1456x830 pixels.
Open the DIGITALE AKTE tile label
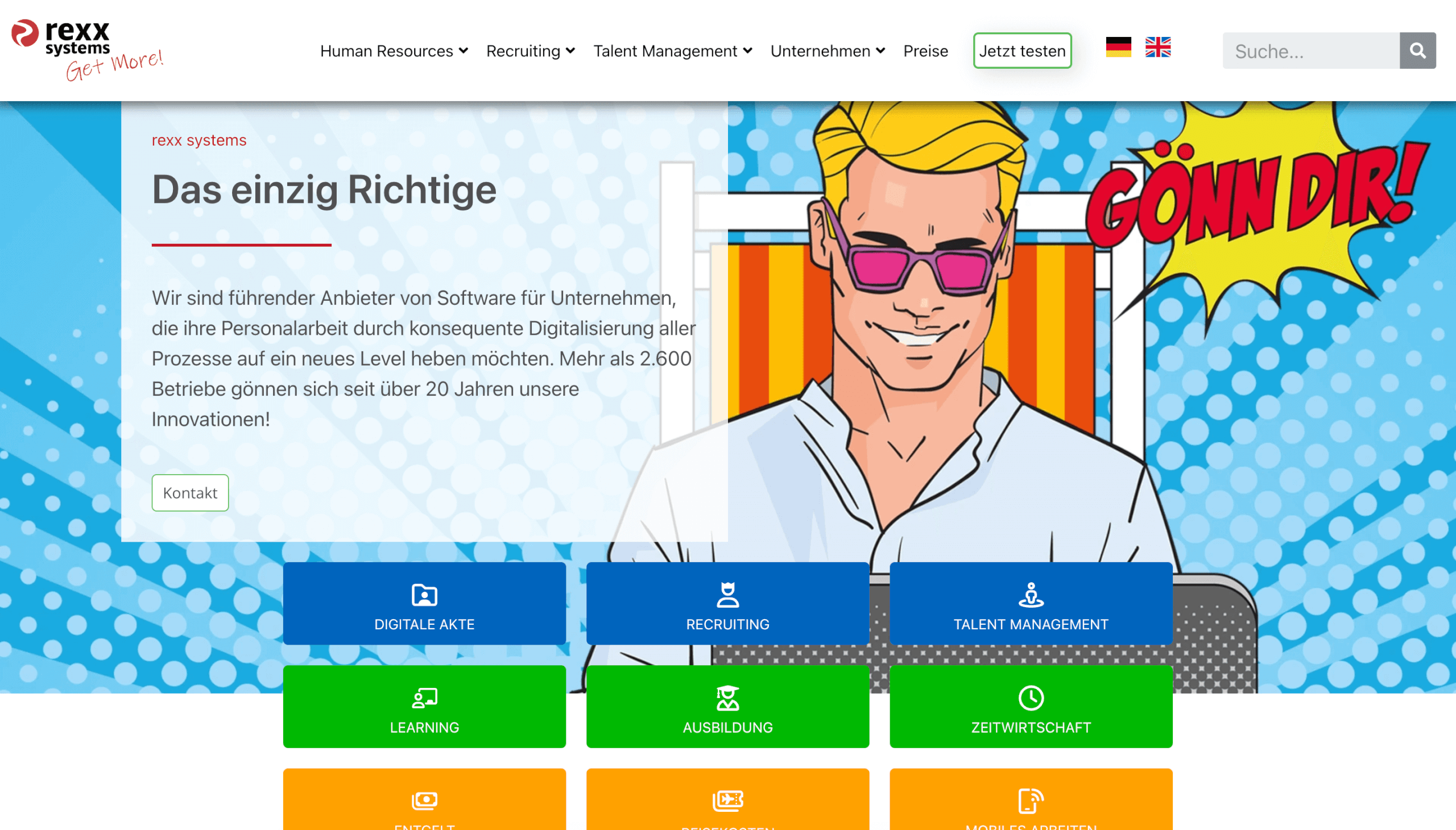pos(424,624)
